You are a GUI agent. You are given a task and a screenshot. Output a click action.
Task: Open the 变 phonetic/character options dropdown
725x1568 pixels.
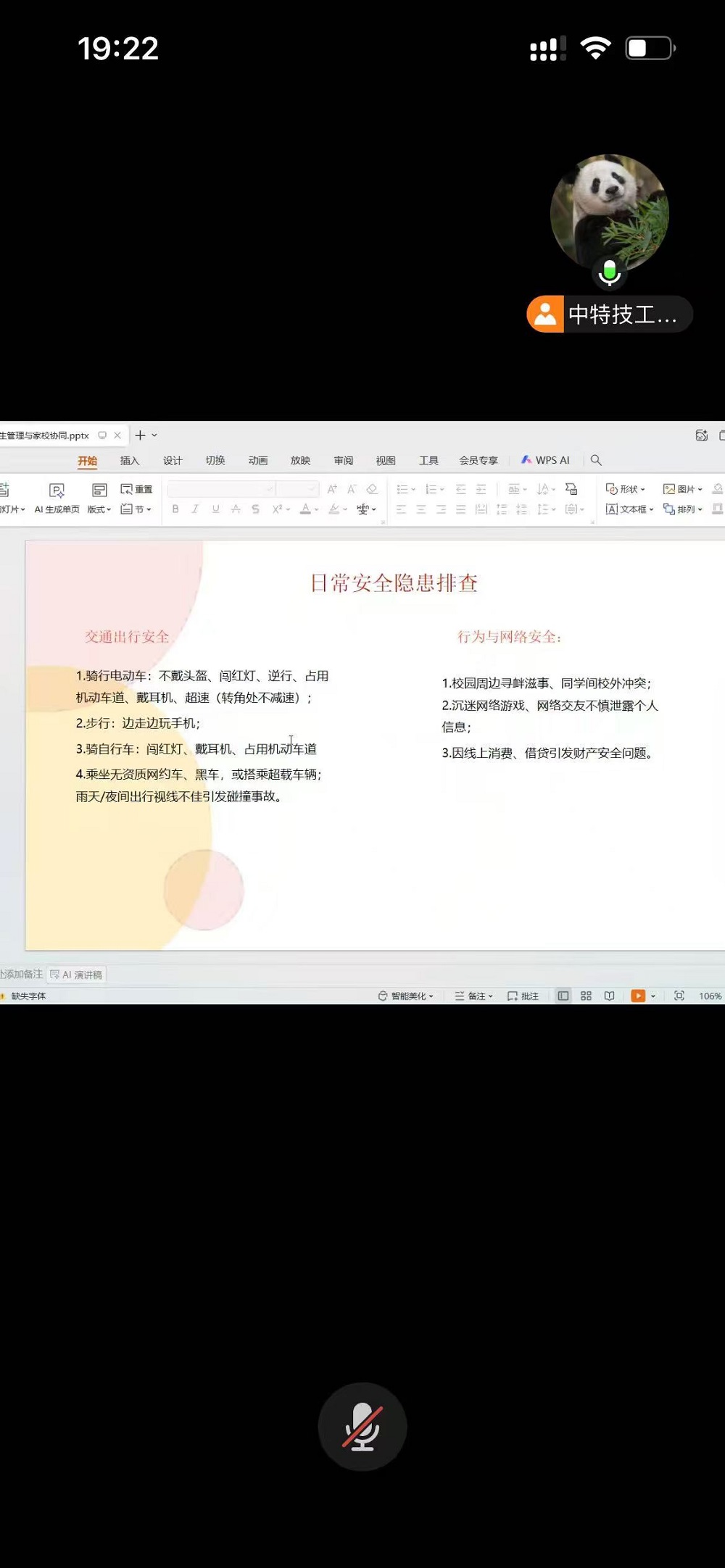pos(366,509)
